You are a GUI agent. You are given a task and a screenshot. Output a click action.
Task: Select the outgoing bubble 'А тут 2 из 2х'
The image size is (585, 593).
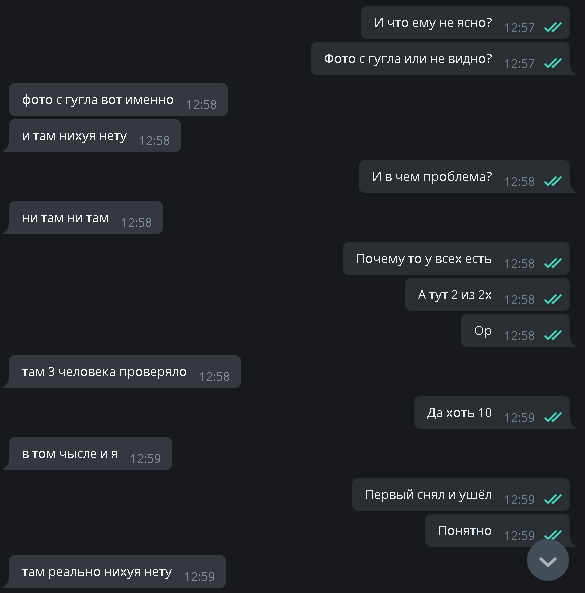[487, 295]
